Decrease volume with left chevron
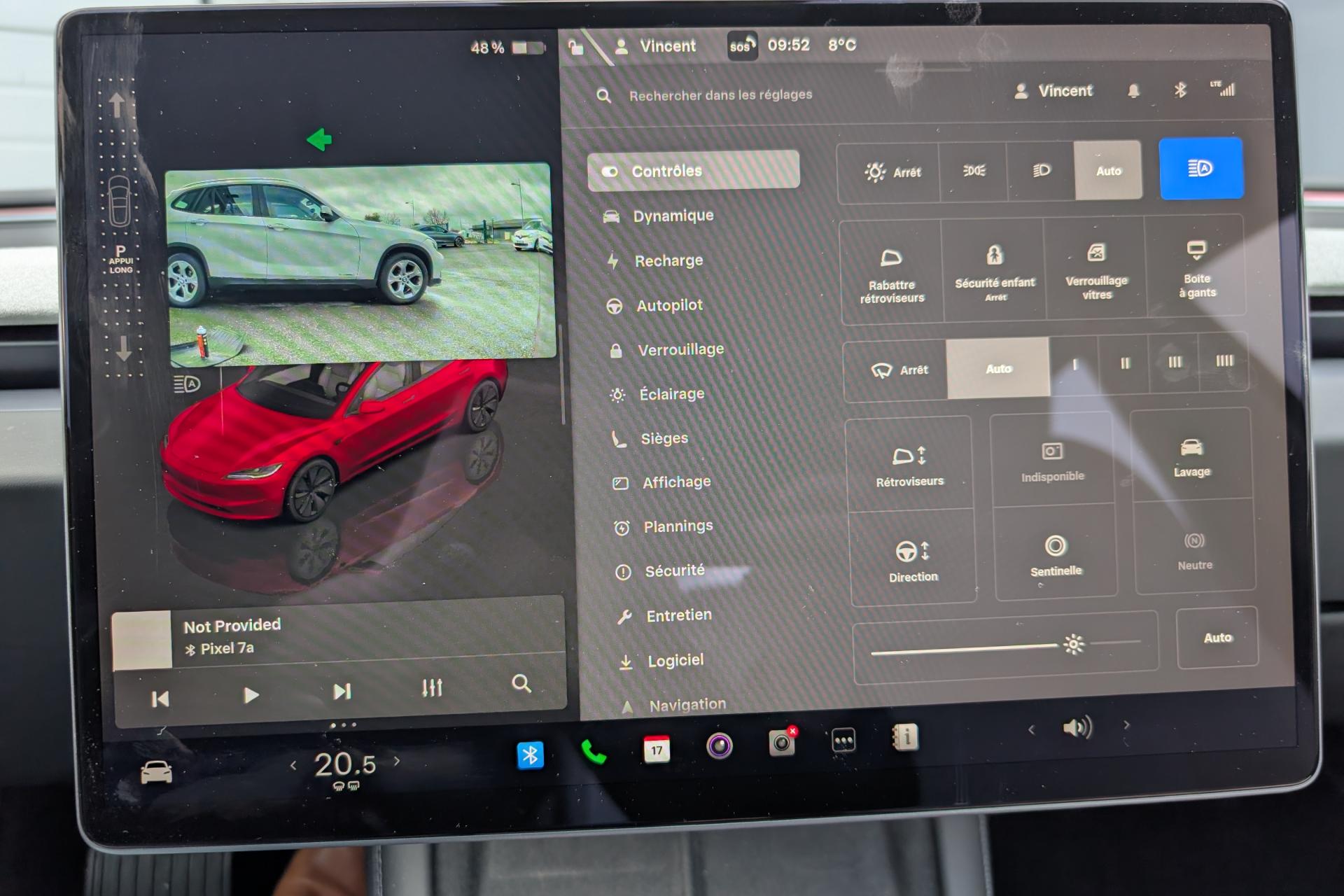Image resolution: width=1344 pixels, height=896 pixels. (1031, 729)
